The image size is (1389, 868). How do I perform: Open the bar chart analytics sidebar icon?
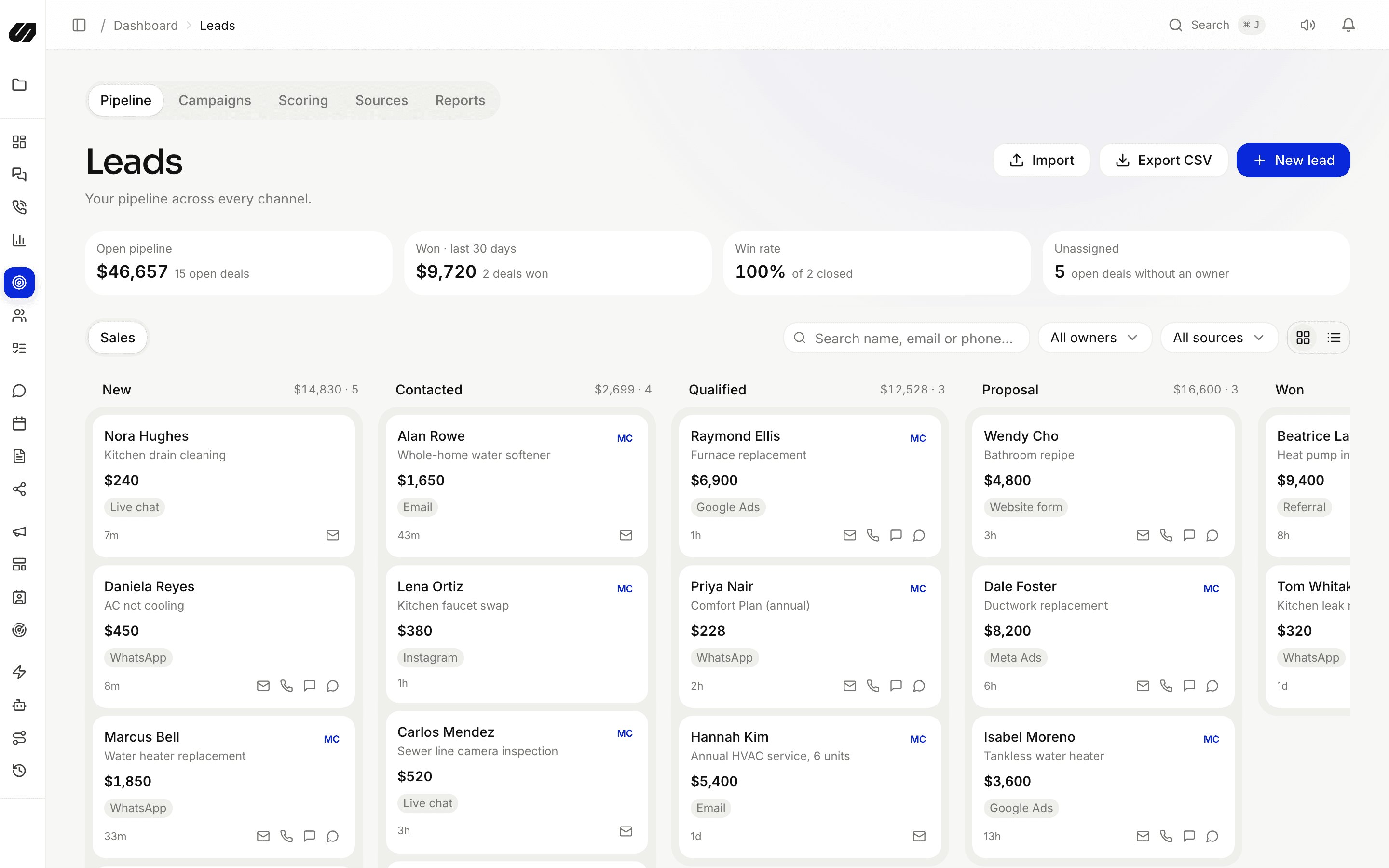19,240
